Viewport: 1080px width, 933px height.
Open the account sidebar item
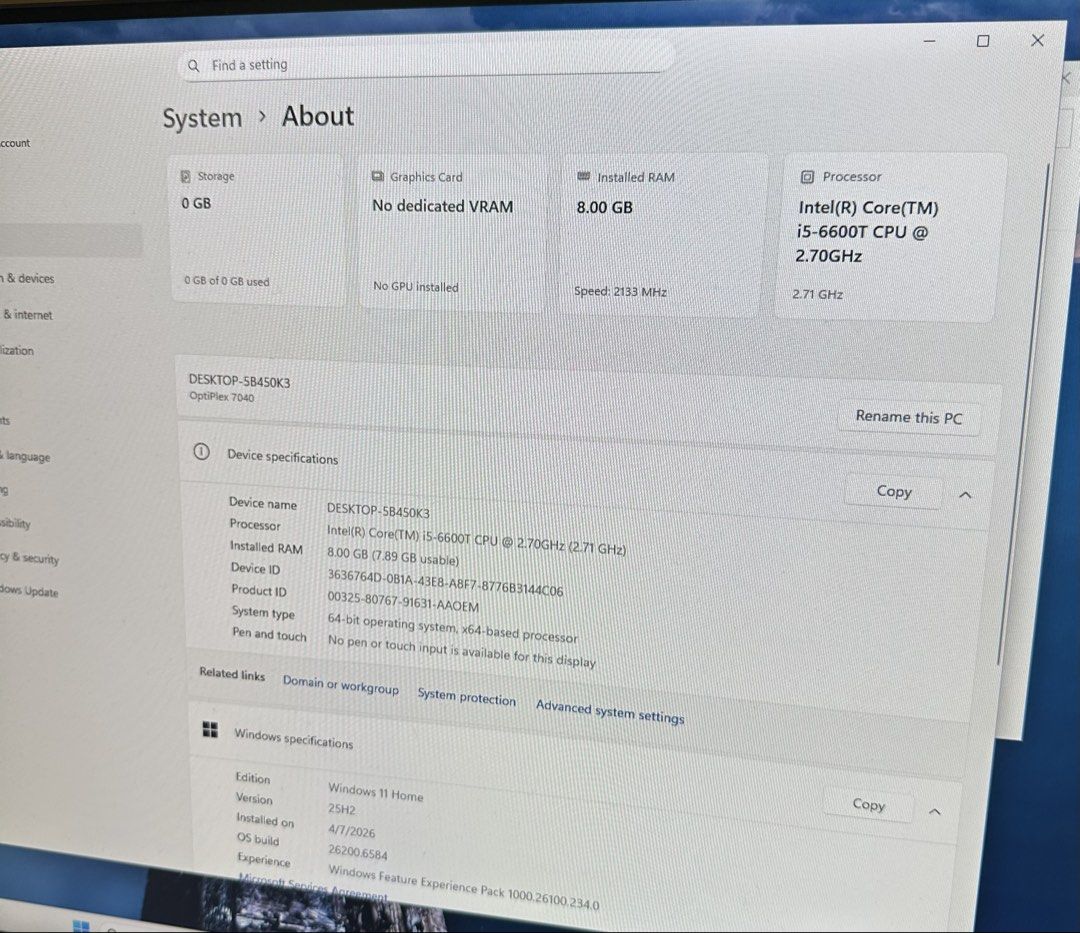pos(15,143)
